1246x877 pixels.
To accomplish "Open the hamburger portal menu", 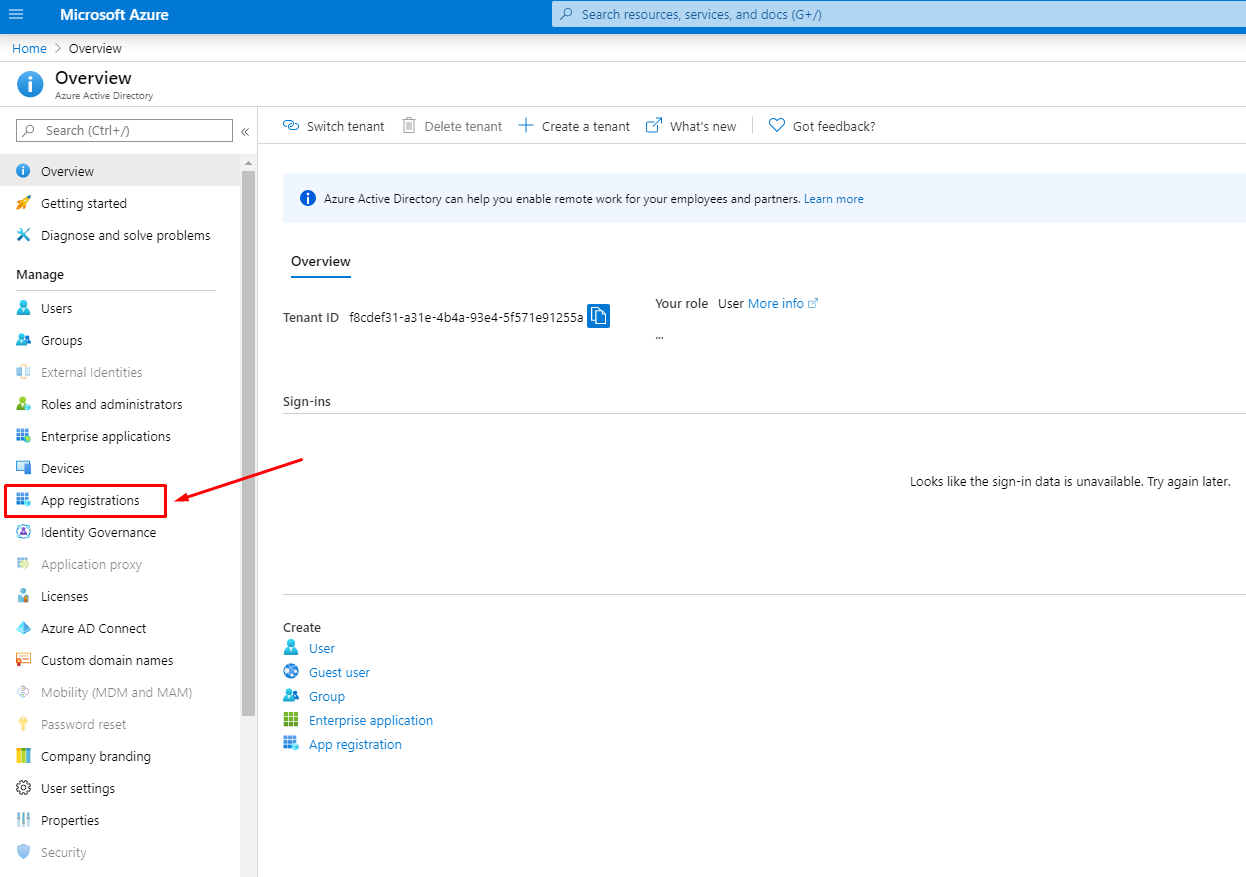I will (x=16, y=15).
